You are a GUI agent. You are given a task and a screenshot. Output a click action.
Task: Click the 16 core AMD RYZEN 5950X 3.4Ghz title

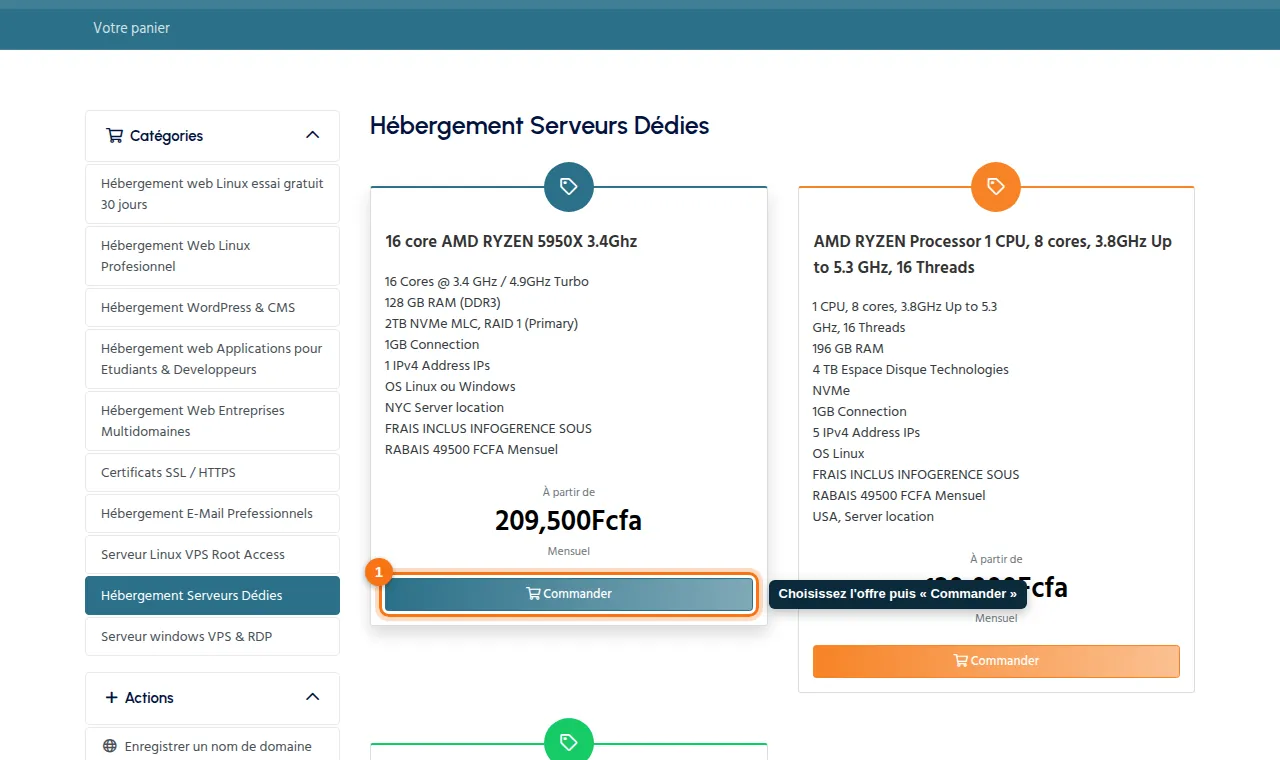click(x=511, y=241)
